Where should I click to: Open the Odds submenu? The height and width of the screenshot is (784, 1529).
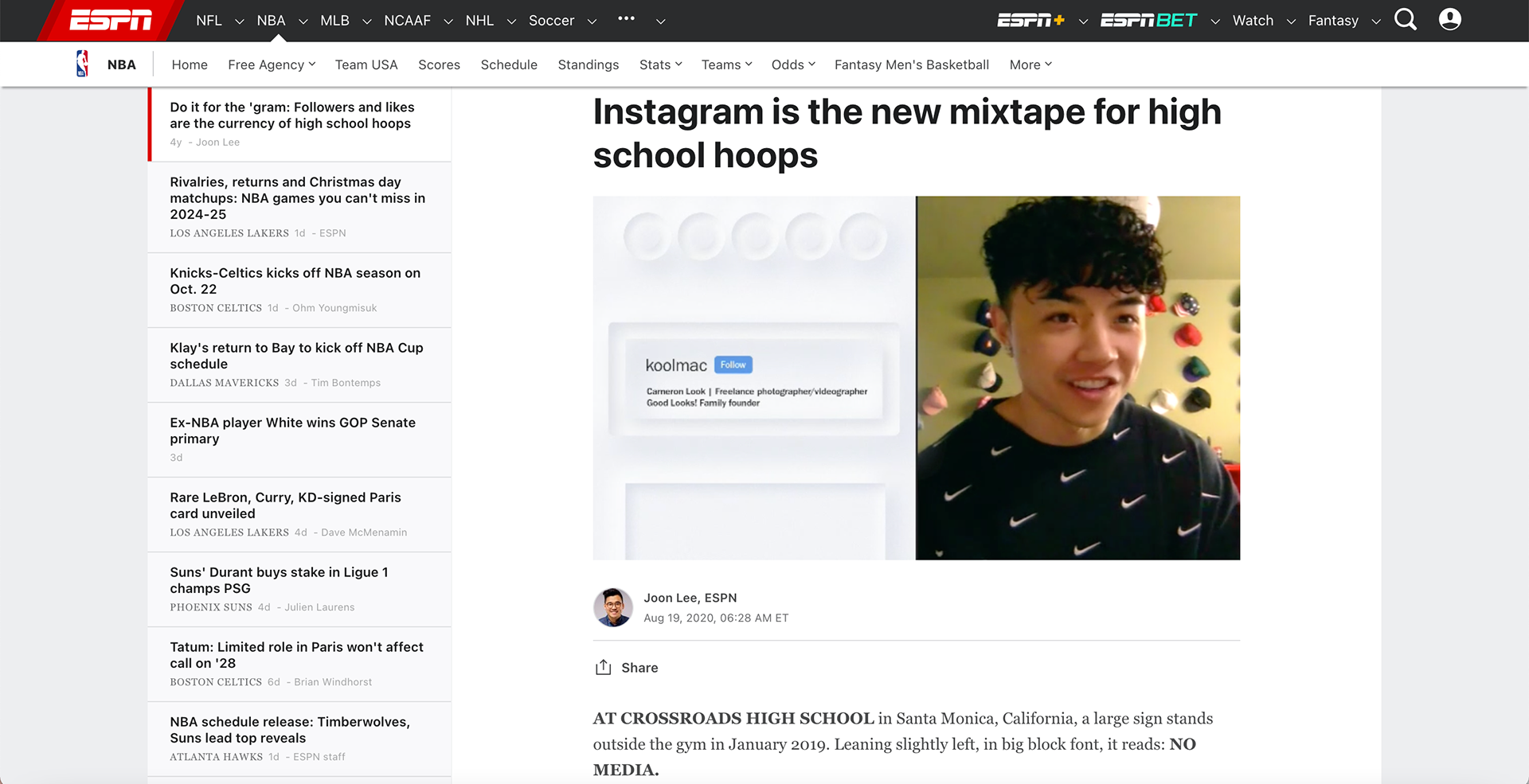tap(793, 64)
